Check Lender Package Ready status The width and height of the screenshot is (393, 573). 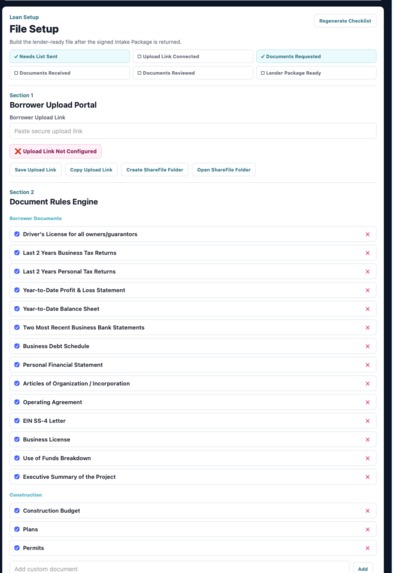click(x=316, y=73)
